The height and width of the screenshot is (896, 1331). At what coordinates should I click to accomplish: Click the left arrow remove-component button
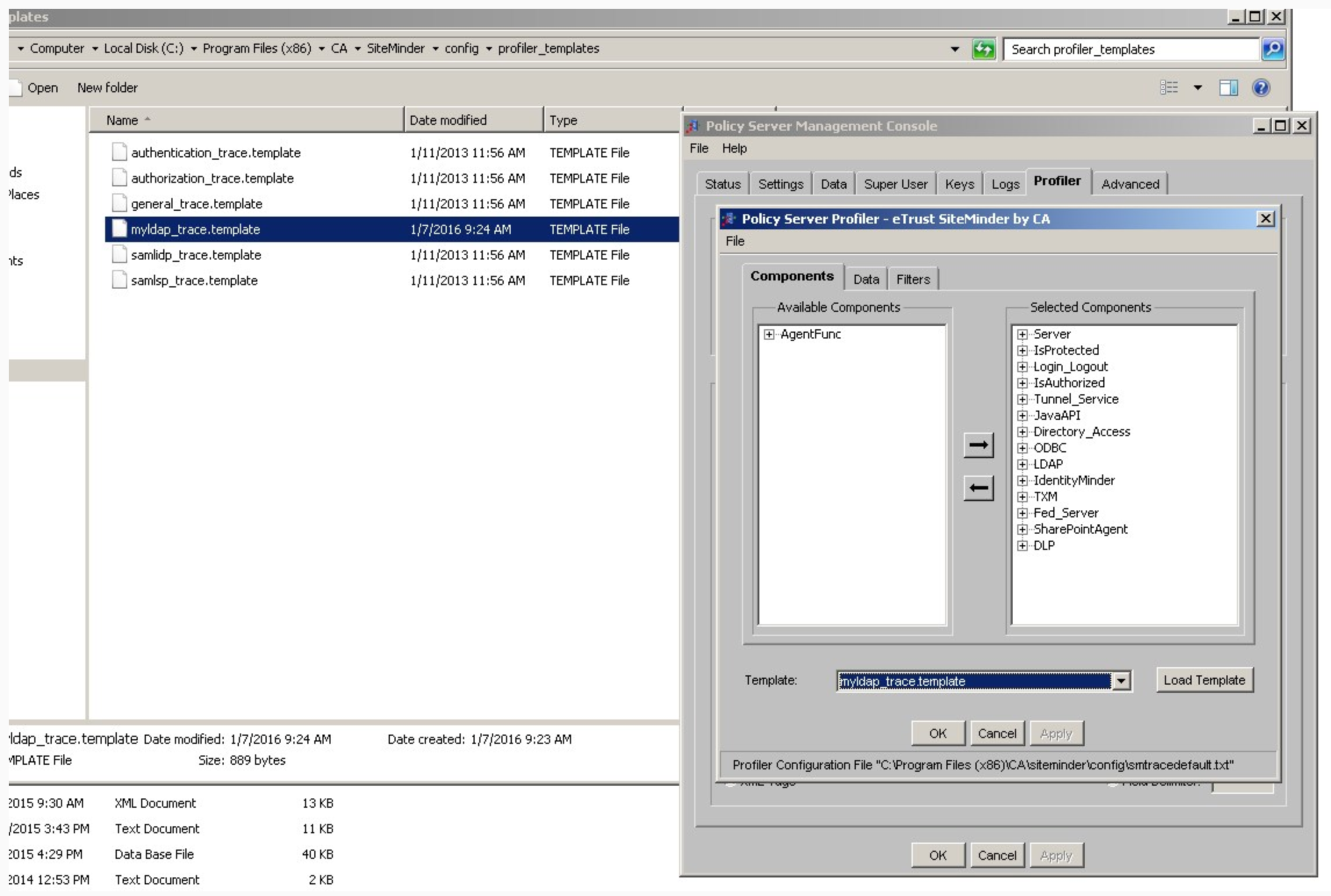(978, 488)
